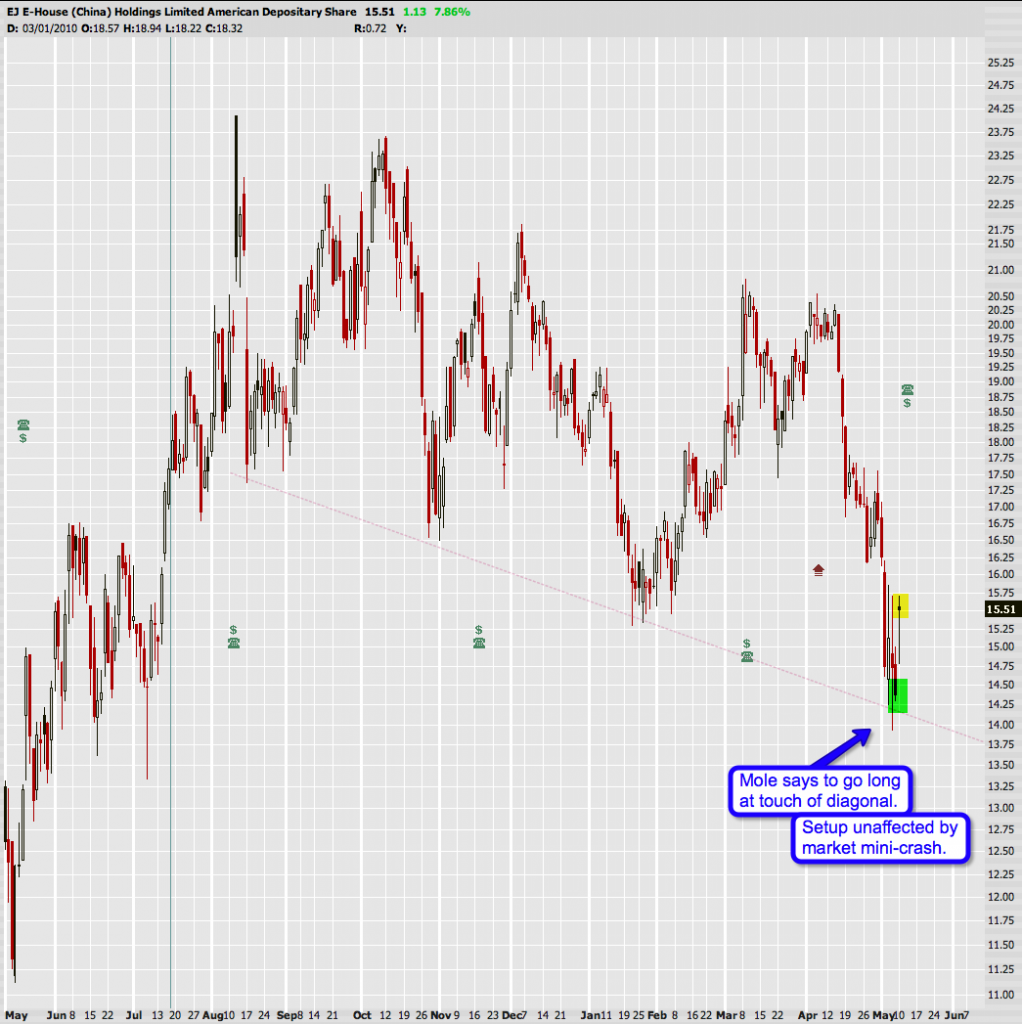Click the Oct date axis label
The width and height of the screenshot is (1022, 1024).
(x=362, y=1015)
